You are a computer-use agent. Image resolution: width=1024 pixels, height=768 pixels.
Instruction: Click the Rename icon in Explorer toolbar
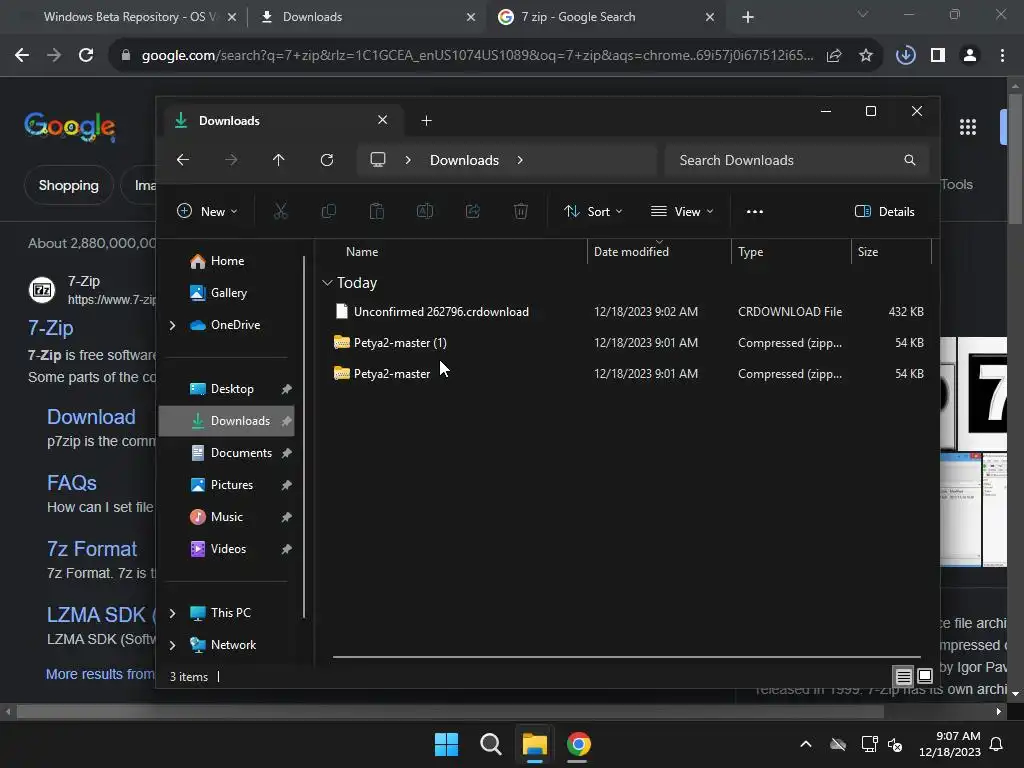pos(424,211)
